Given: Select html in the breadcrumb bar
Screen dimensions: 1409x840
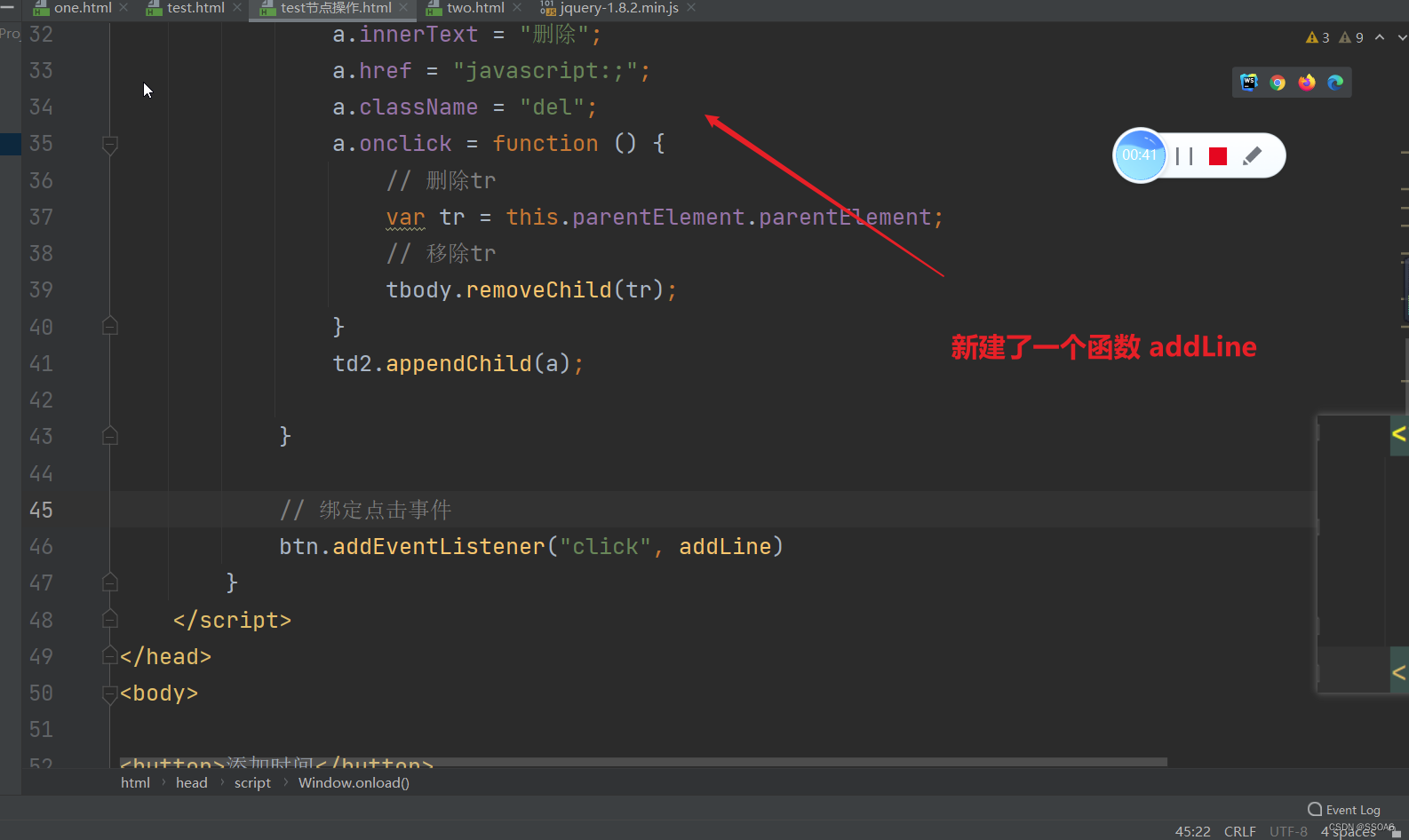Looking at the screenshot, I should point(135,782).
